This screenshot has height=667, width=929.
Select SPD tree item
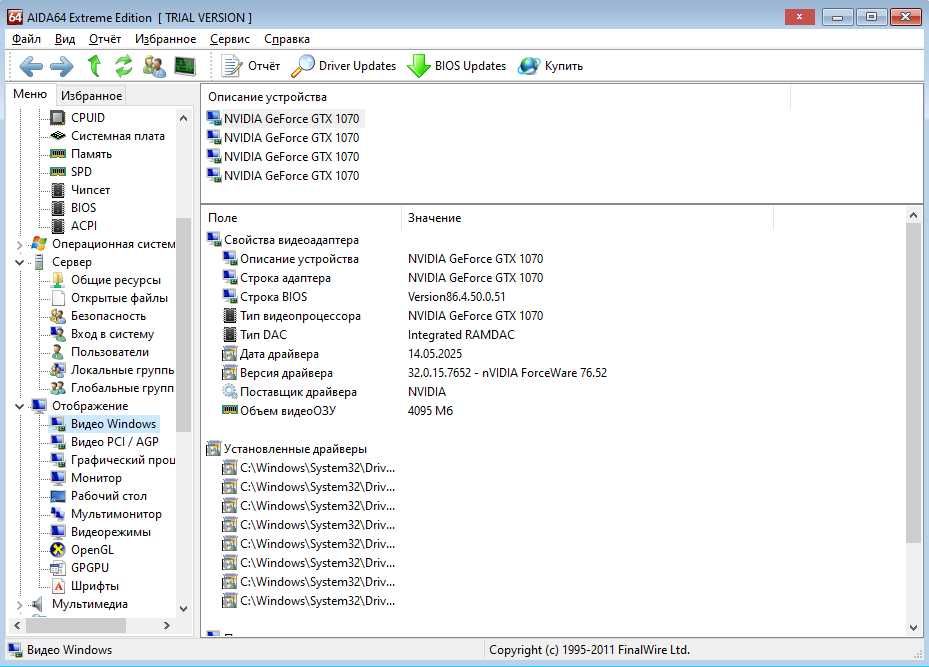point(81,172)
